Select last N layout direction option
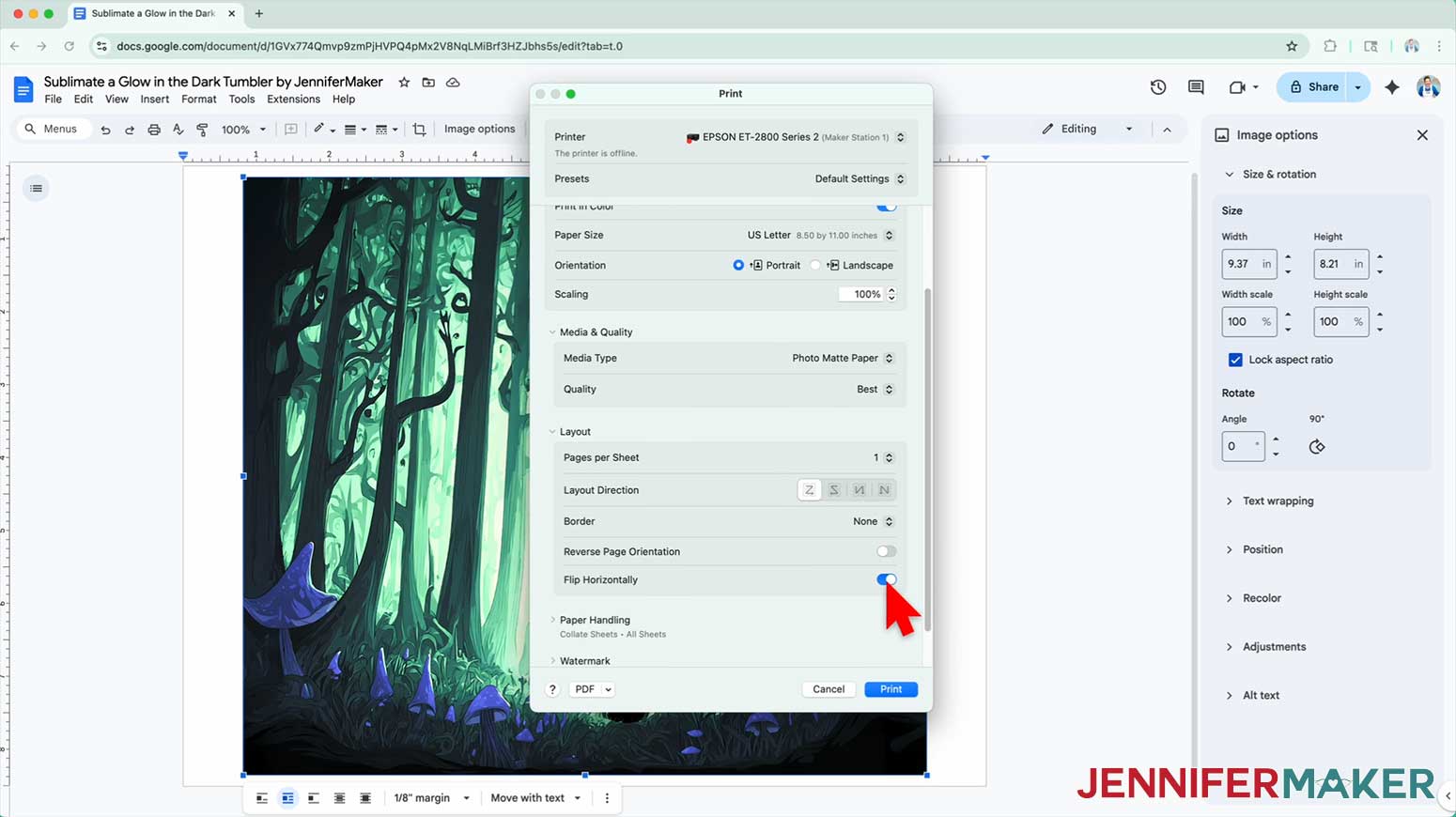The width and height of the screenshot is (1456, 817). pos(884,490)
